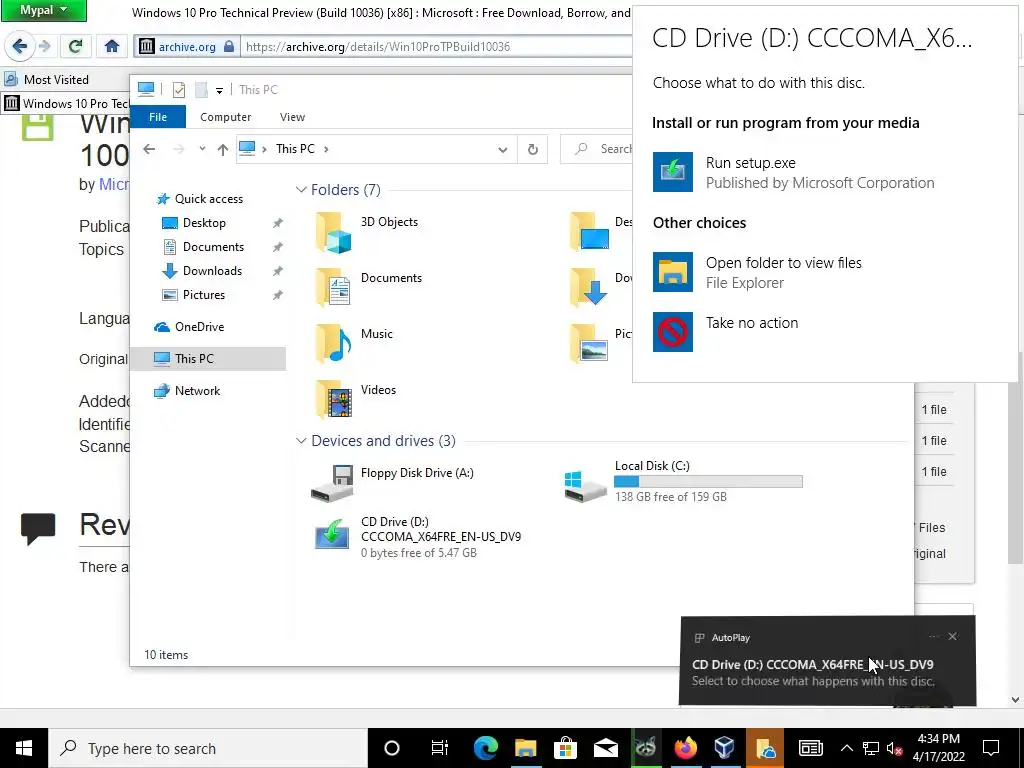This screenshot has height=768, width=1024.
Task: Collapse the Devices and drives (3) group
Action: [301, 441]
